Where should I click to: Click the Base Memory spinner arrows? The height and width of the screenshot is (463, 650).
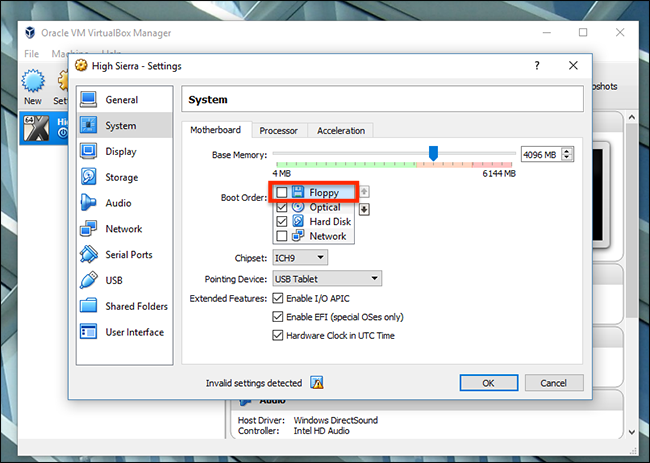567,154
